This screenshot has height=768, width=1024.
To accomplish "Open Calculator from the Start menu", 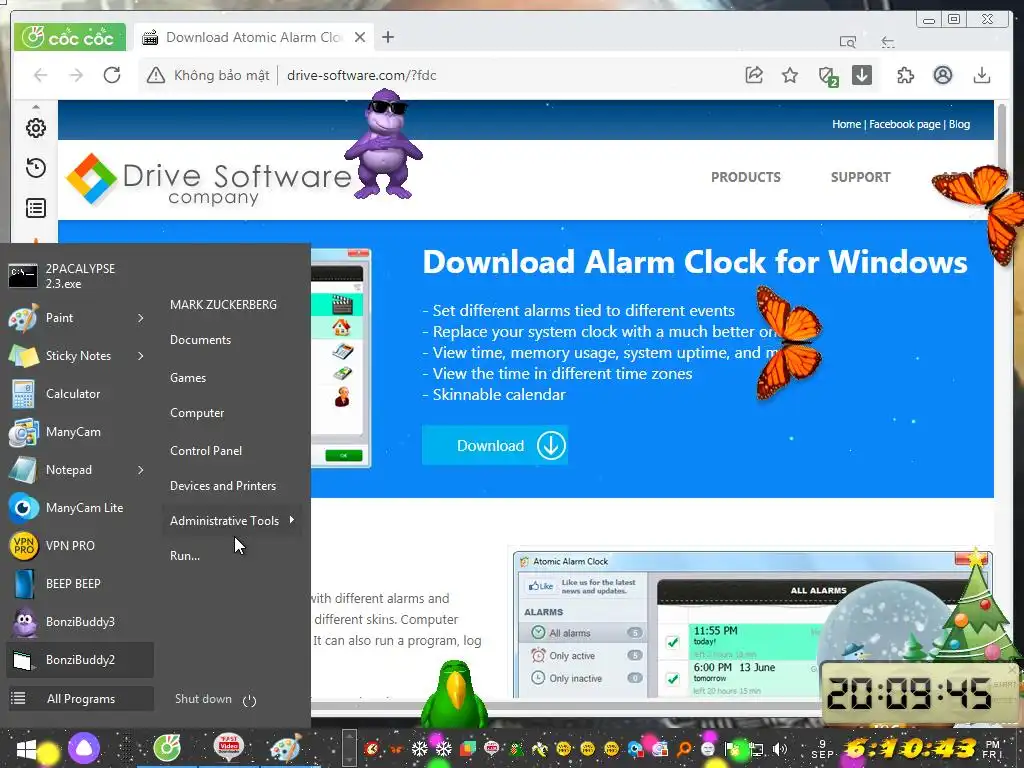I will tap(80, 394).
